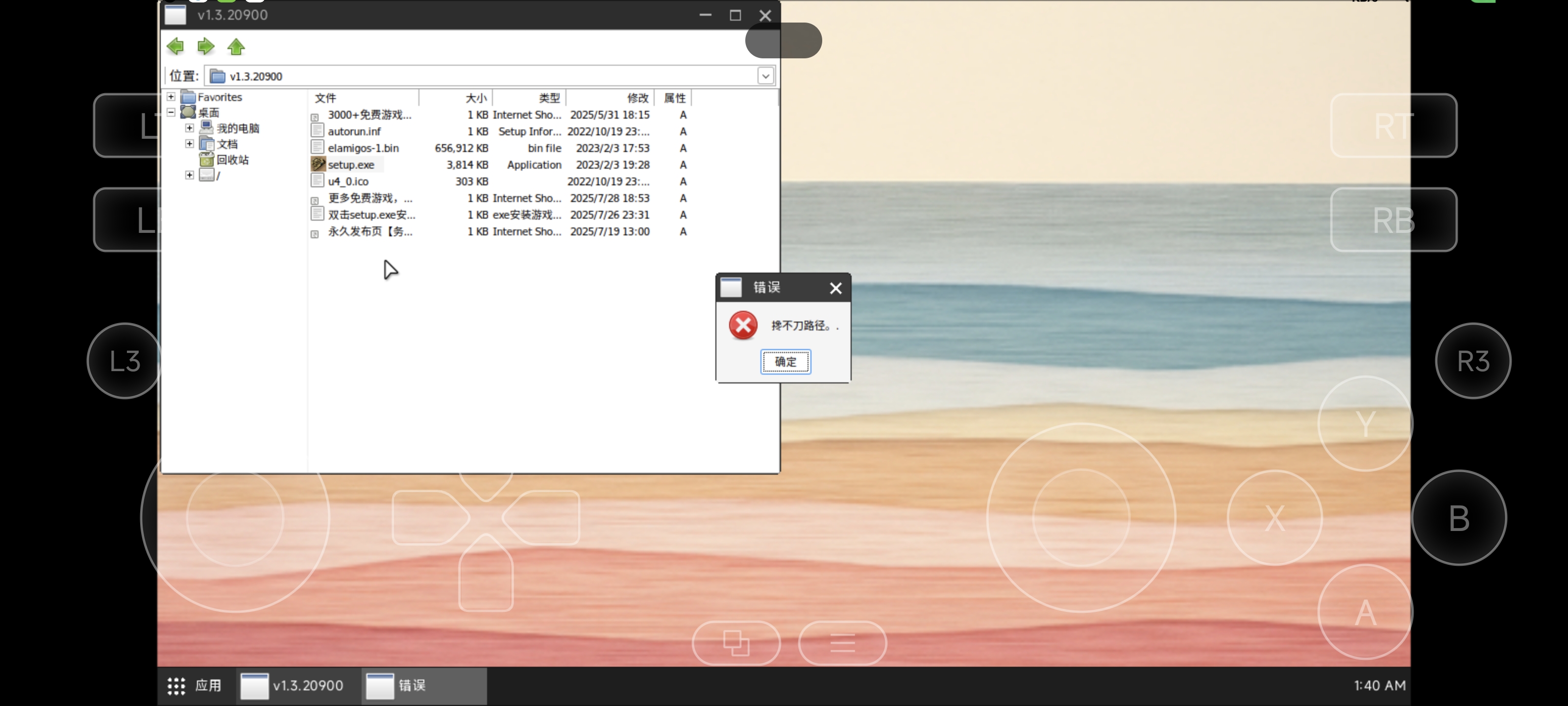Select the setup.exe application icon

[318, 164]
